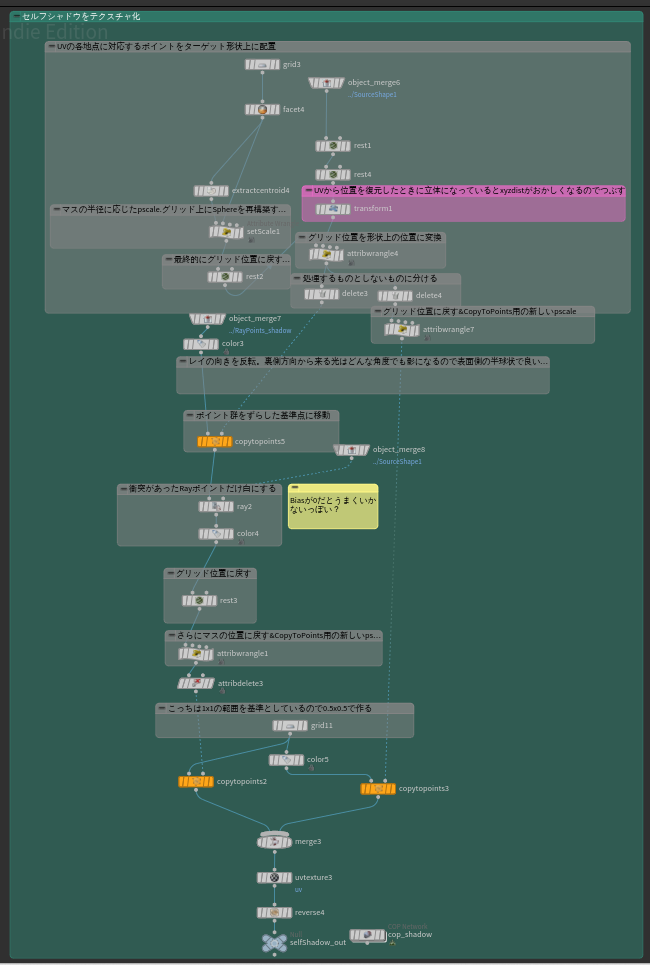Click the 最終的にグリッド位置に戻す box title bar
Image resolution: width=650 pixels, height=965 pixels.
(225, 260)
